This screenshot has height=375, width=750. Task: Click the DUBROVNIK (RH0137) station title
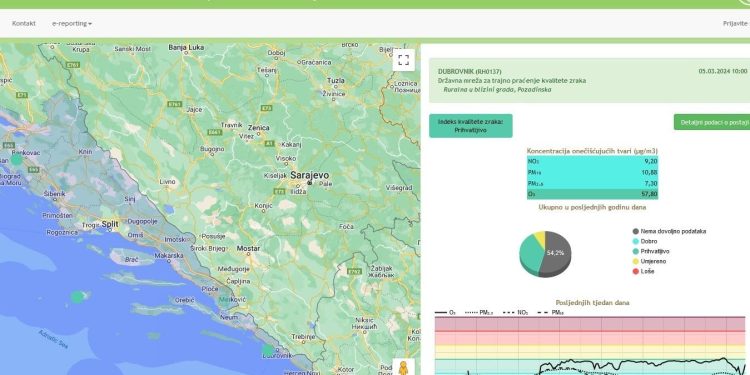point(470,71)
